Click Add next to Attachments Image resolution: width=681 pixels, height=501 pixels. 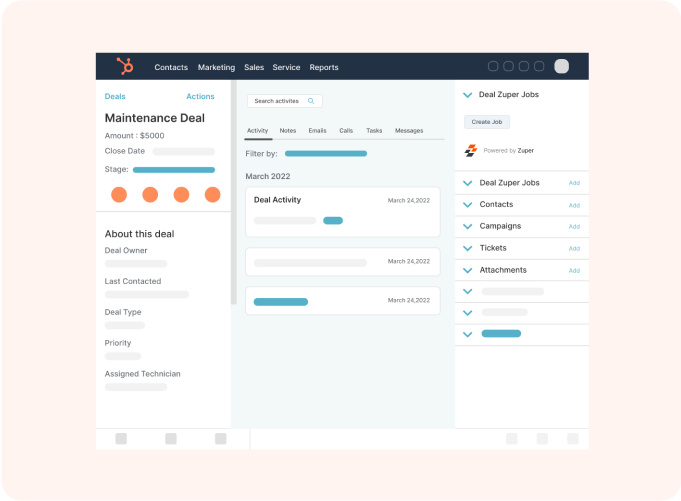pos(574,270)
